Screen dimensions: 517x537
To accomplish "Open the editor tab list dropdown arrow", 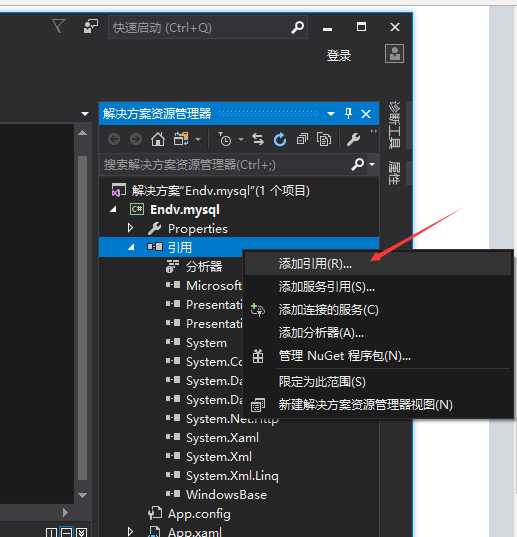I will pos(85,114).
